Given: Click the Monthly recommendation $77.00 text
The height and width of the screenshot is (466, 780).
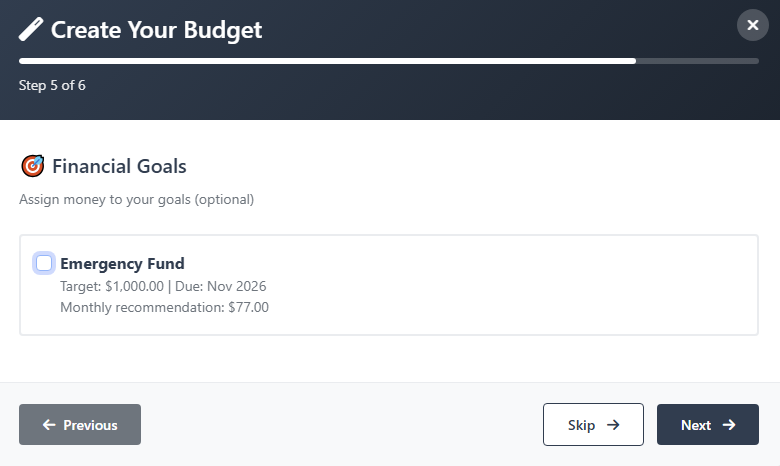Looking at the screenshot, I should (x=164, y=307).
